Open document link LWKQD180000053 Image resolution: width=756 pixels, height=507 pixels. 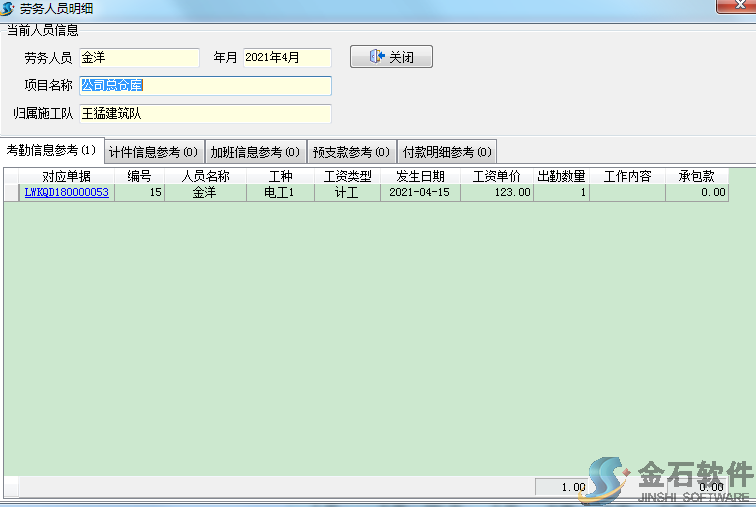[66, 193]
